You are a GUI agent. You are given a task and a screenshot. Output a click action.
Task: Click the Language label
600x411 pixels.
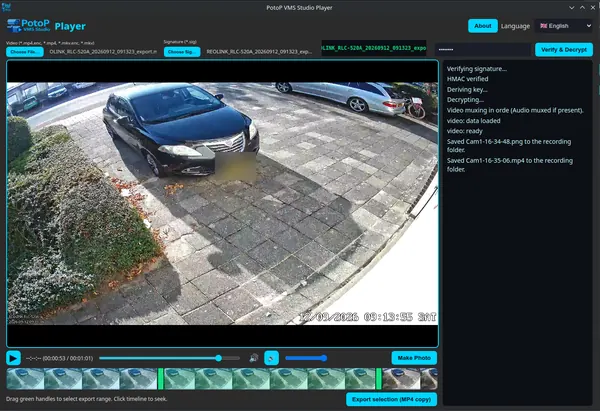[515, 26]
